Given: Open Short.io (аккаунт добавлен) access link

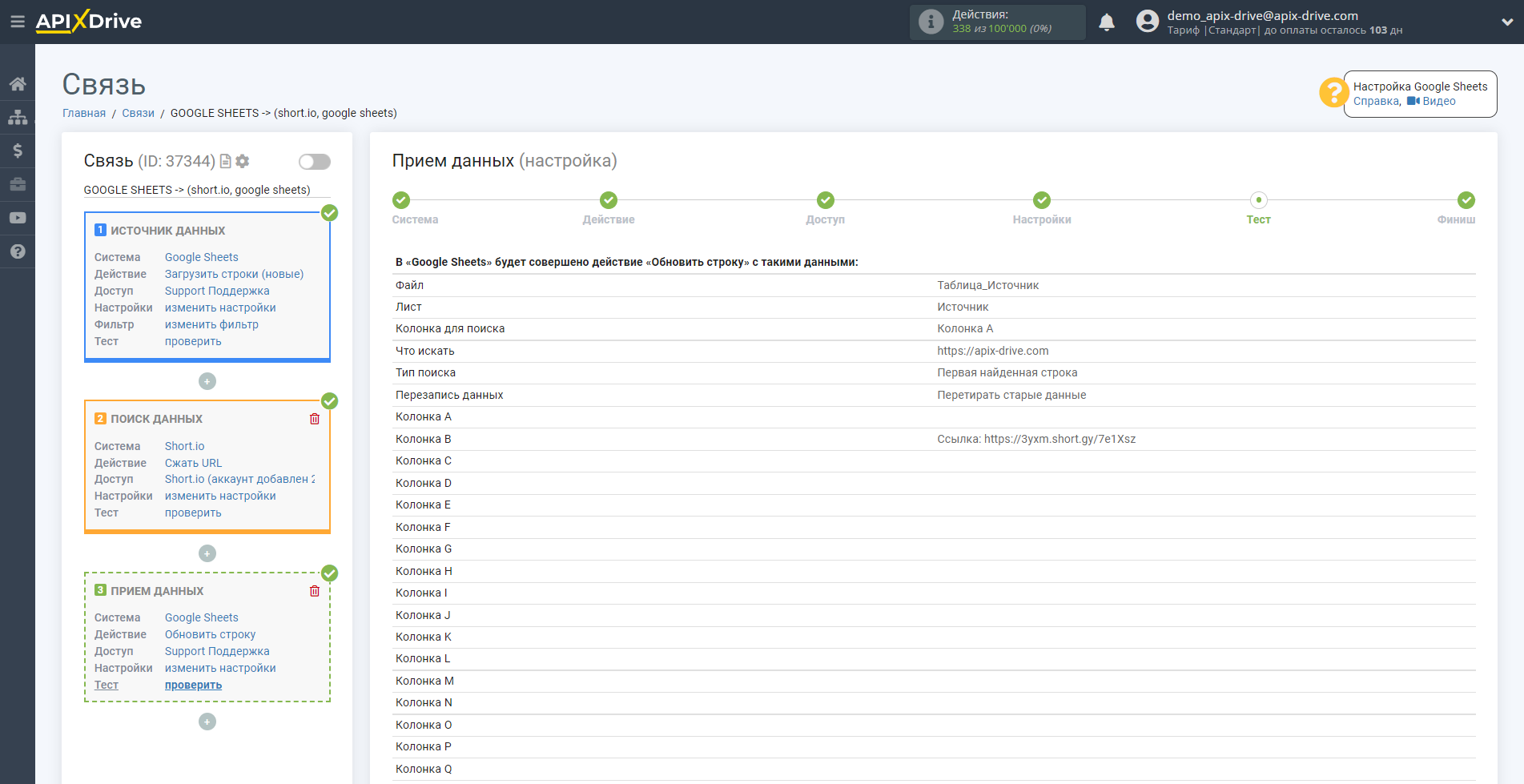Looking at the screenshot, I should click(239, 479).
